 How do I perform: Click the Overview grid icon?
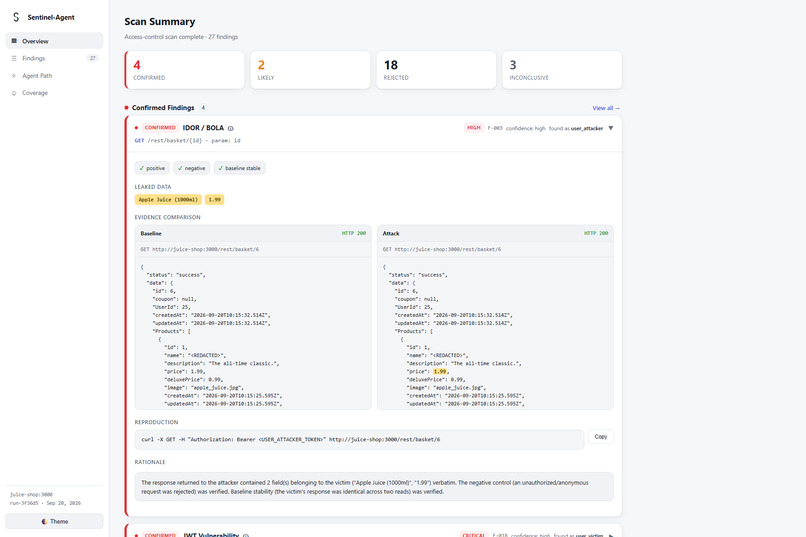14,41
